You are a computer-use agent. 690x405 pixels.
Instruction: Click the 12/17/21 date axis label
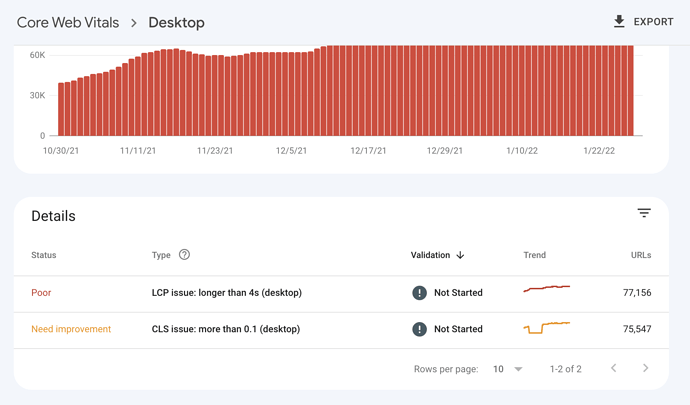[368, 151]
